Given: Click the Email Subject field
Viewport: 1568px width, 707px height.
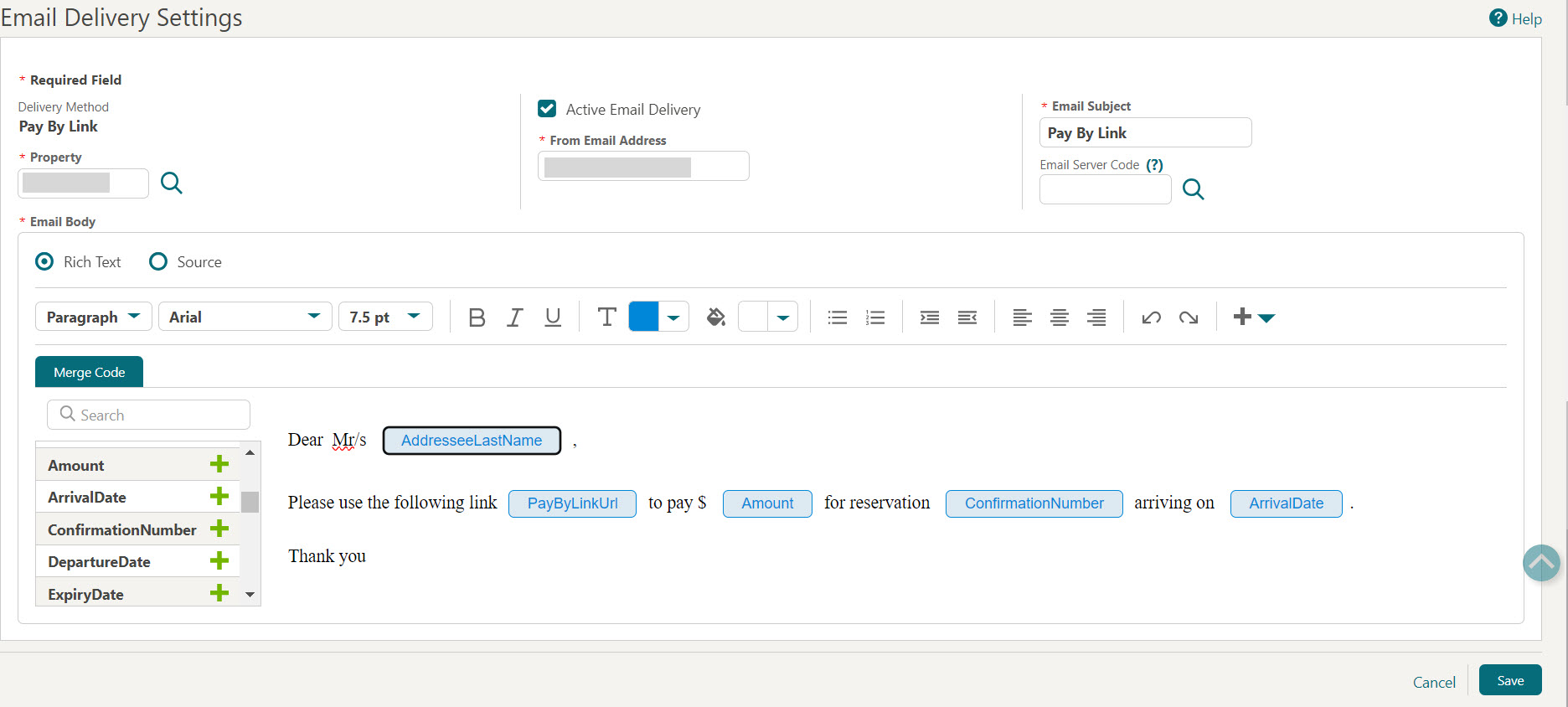Looking at the screenshot, I should pyautogui.click(x=1145, y=132).
